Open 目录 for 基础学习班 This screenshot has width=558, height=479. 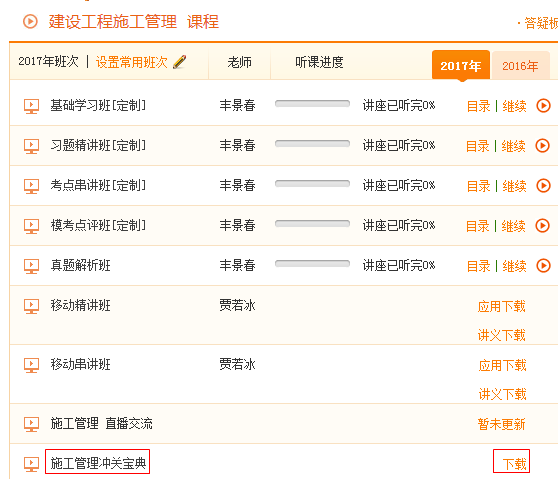click(x=478, y=106)
